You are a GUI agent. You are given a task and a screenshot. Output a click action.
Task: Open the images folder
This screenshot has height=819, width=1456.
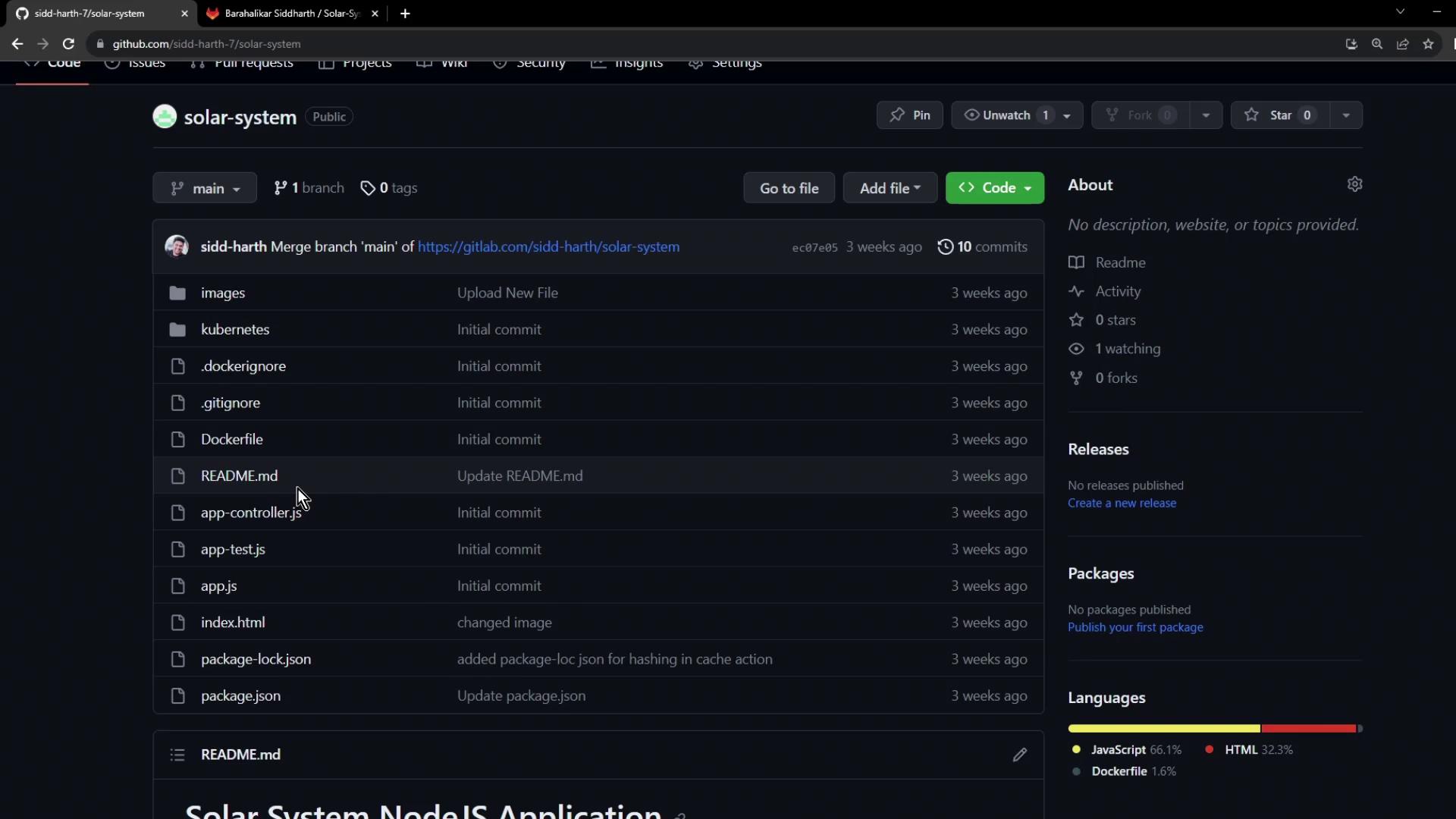[222, 293]
